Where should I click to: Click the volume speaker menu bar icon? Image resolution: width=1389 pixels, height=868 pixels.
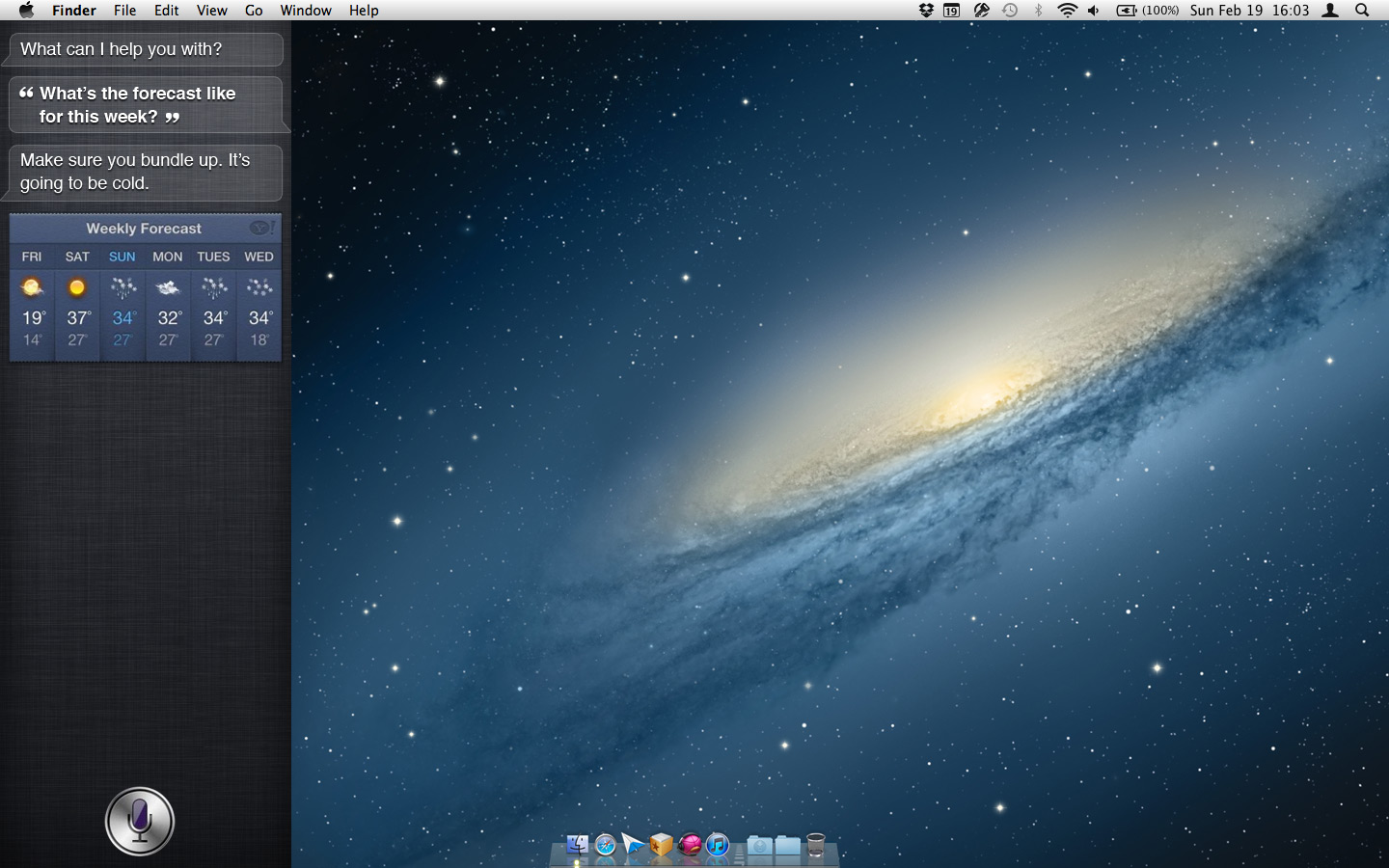point(1094,11)
